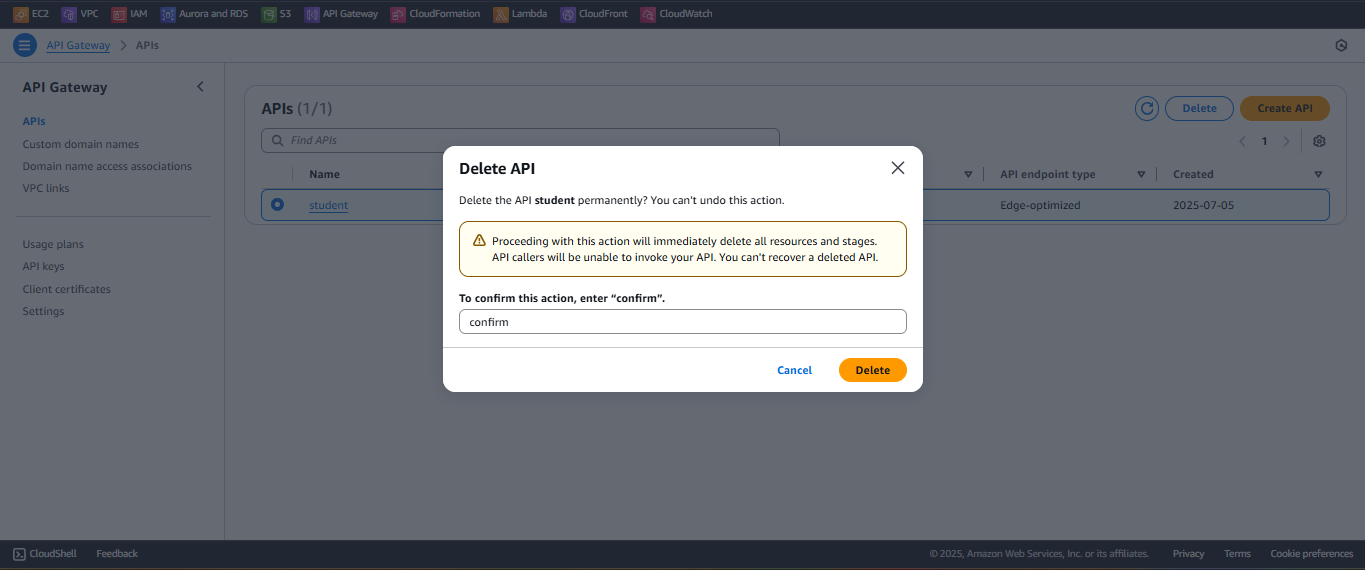Click the confirm text input field
The image size is (1365, 570).
[683, 322]
